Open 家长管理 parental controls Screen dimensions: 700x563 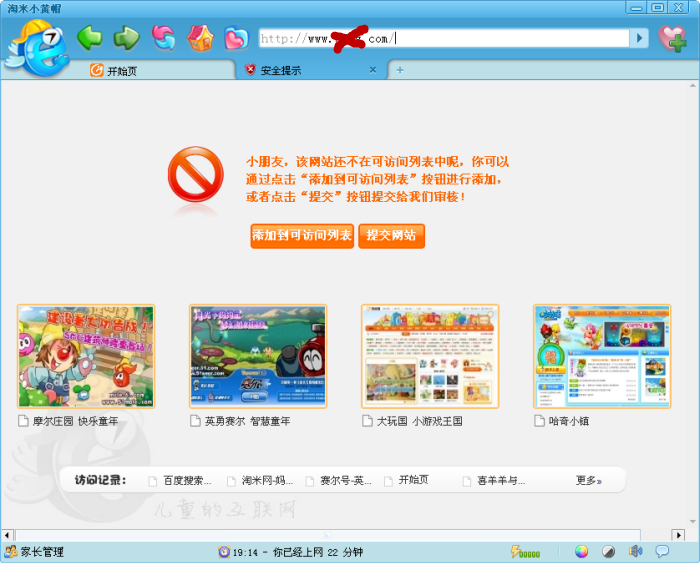[x=34, y=552]
